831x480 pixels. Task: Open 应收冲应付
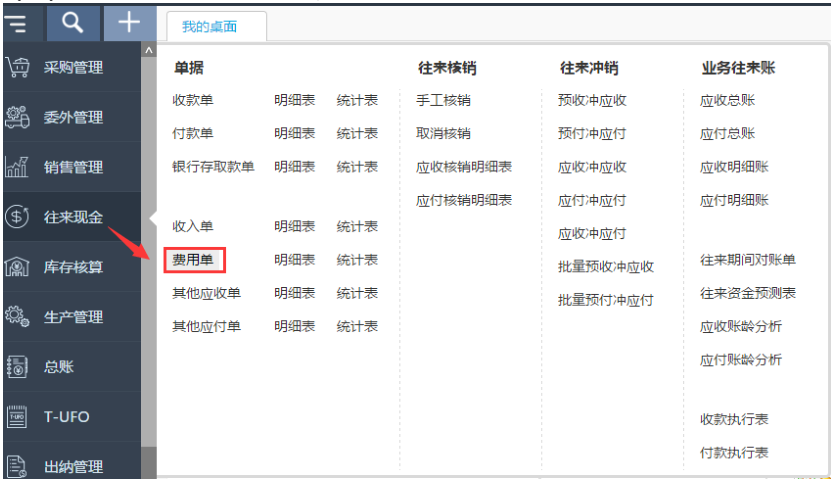point(593,234)
